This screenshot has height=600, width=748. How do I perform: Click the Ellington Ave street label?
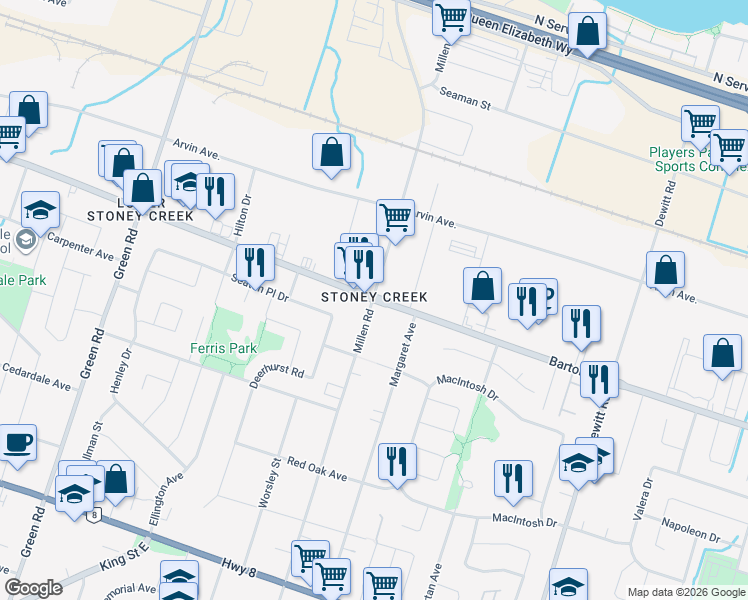(166, 499)
